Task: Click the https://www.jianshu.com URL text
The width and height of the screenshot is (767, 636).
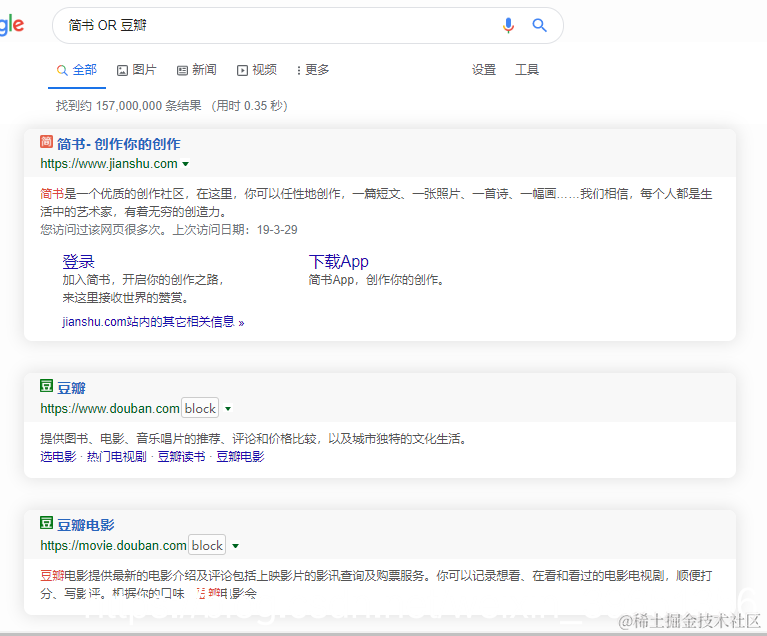Action: pyautogui.click(x=109, y=164)
